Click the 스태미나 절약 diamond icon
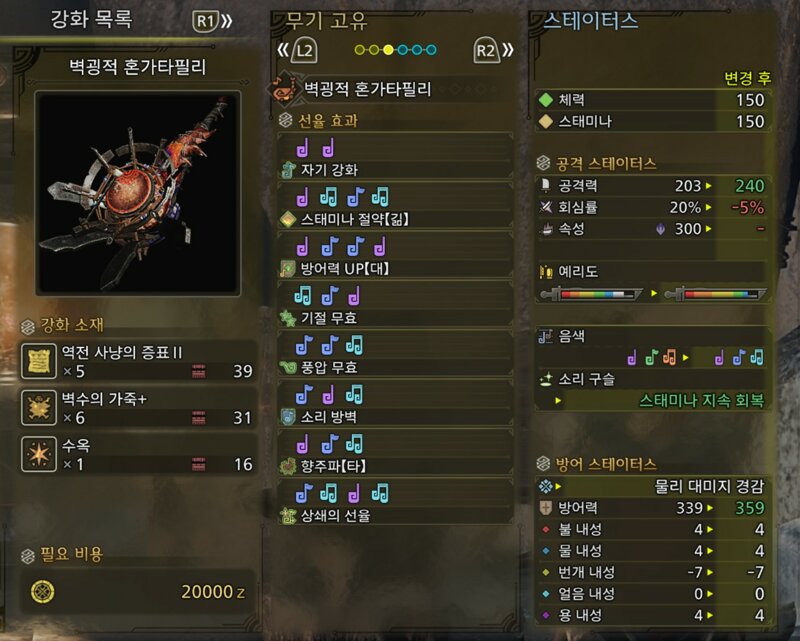800x641 pixels. (288, 219)
